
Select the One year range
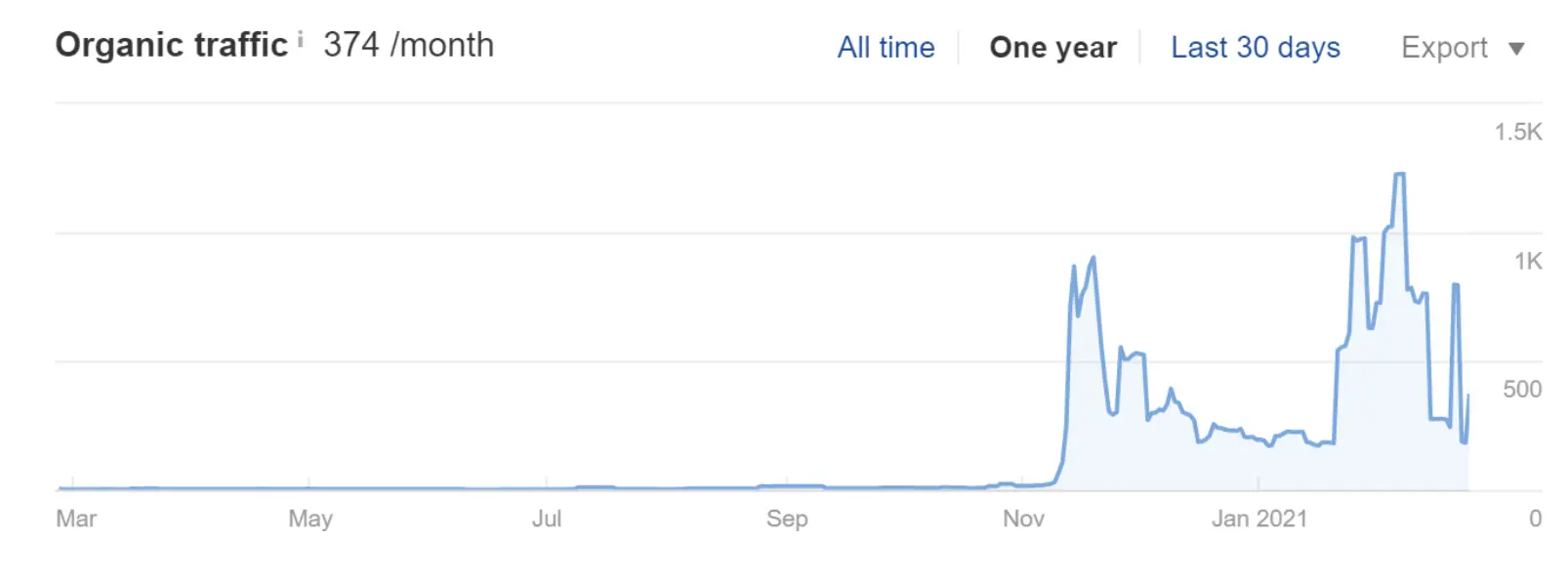click(x=1052, y=47)
